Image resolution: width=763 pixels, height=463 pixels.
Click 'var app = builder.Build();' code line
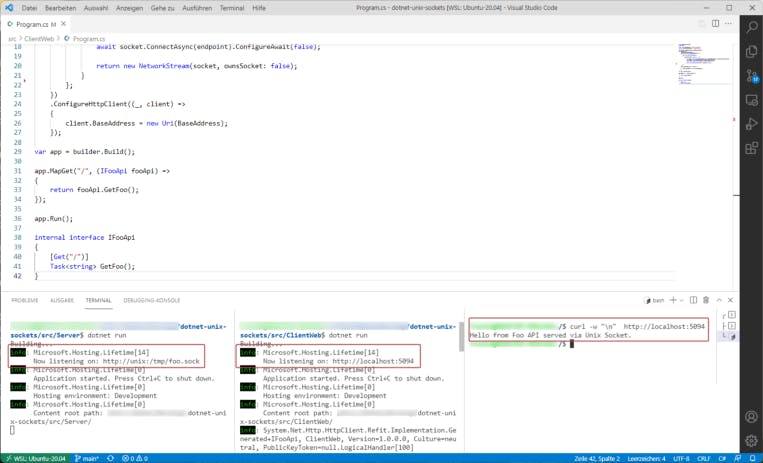pyautogui.click(x=85, y=151)
